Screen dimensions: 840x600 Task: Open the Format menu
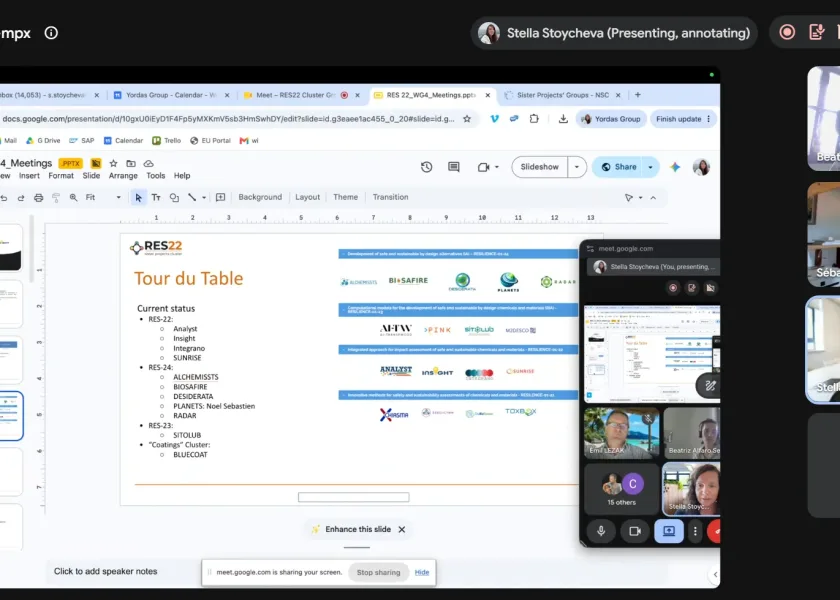tap(61, 176)
